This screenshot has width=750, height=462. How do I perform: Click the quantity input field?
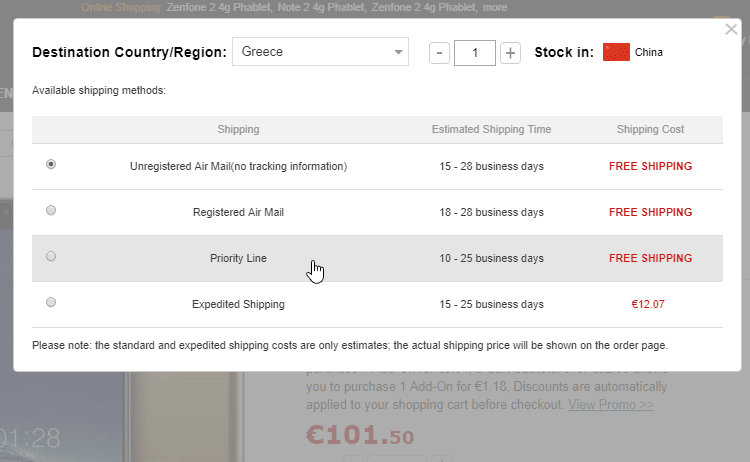(475, 52)
